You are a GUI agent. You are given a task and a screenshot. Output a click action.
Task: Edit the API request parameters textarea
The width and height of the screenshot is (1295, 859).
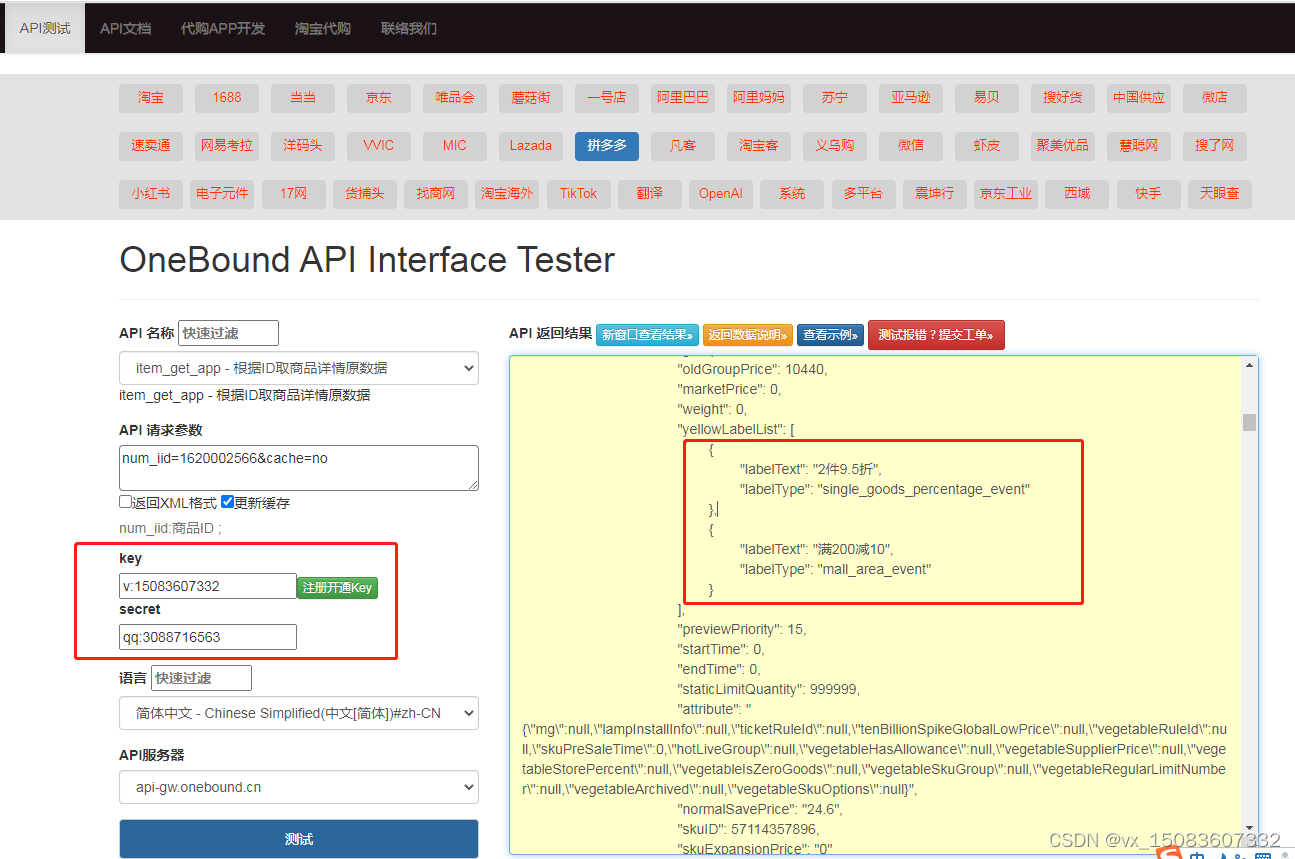pyautogui.click(x=299, y=468)
